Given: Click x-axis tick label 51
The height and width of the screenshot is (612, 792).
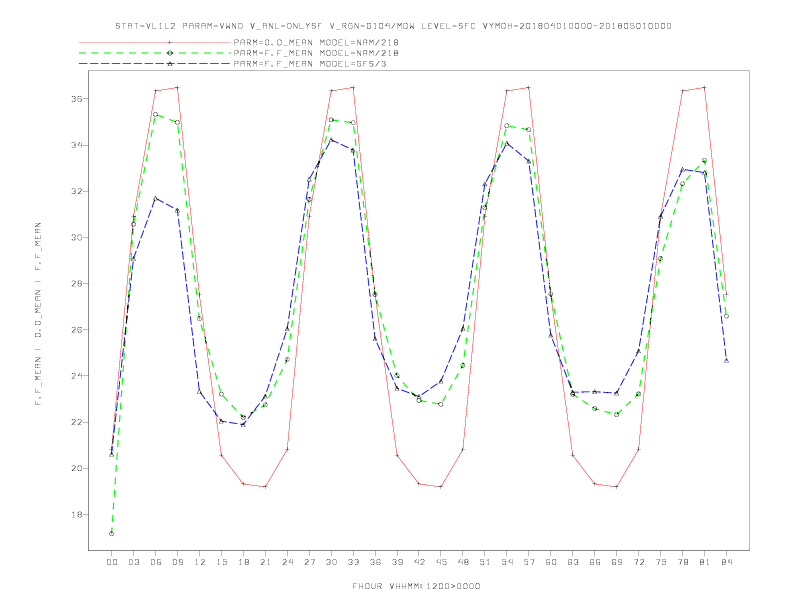Looking at the screenshot, I should coord(485,562).
